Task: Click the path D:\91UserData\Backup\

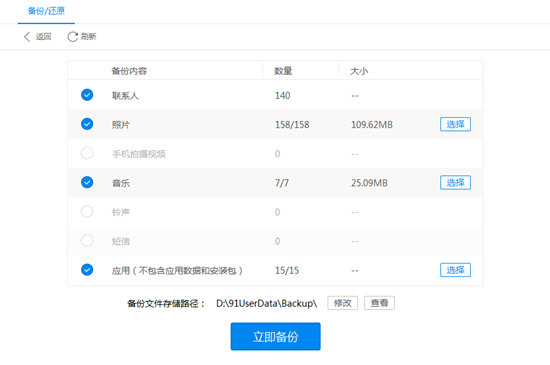Action: click(x=267, y=304)
